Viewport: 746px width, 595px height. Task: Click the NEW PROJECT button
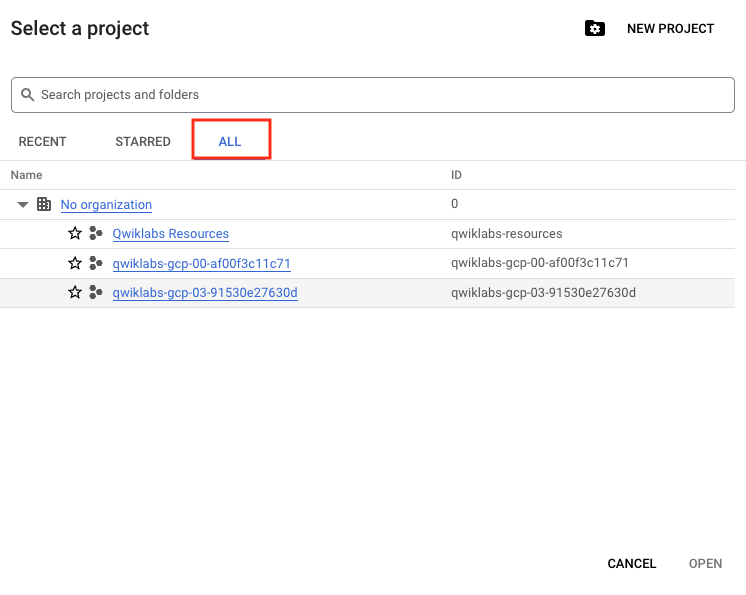[x=670, y=29]
